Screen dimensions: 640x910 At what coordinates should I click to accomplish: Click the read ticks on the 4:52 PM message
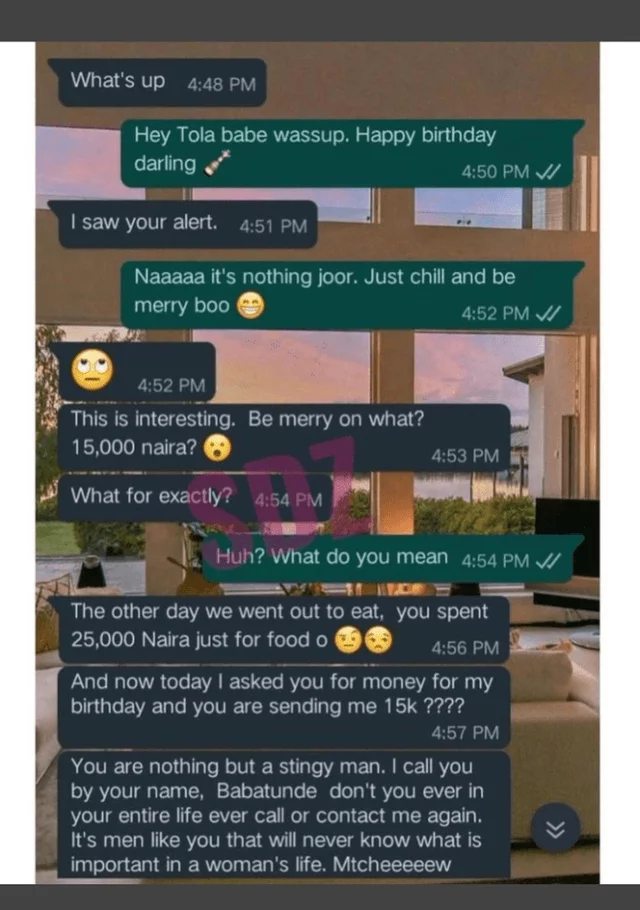coord(548,313)
